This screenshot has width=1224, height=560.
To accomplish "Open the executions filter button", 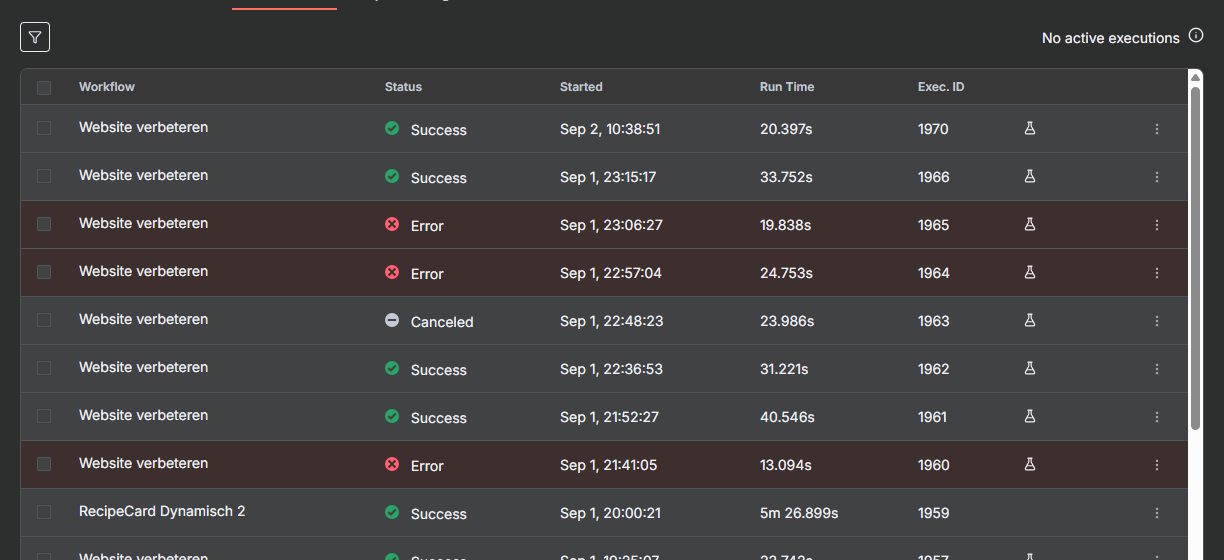I will [35, 38].
